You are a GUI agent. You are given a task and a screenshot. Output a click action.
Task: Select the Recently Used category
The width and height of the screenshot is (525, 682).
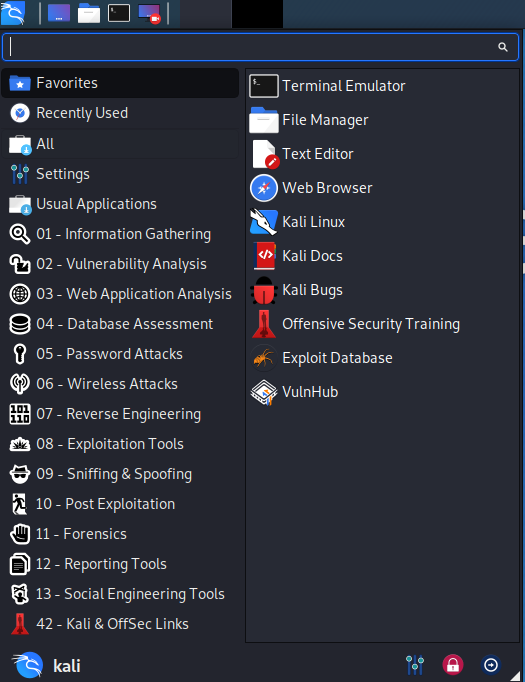pos(120,113)
